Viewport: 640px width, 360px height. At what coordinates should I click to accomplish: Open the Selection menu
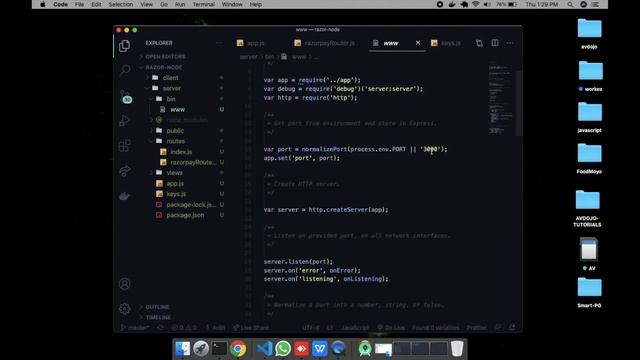[x=121, y=4]
